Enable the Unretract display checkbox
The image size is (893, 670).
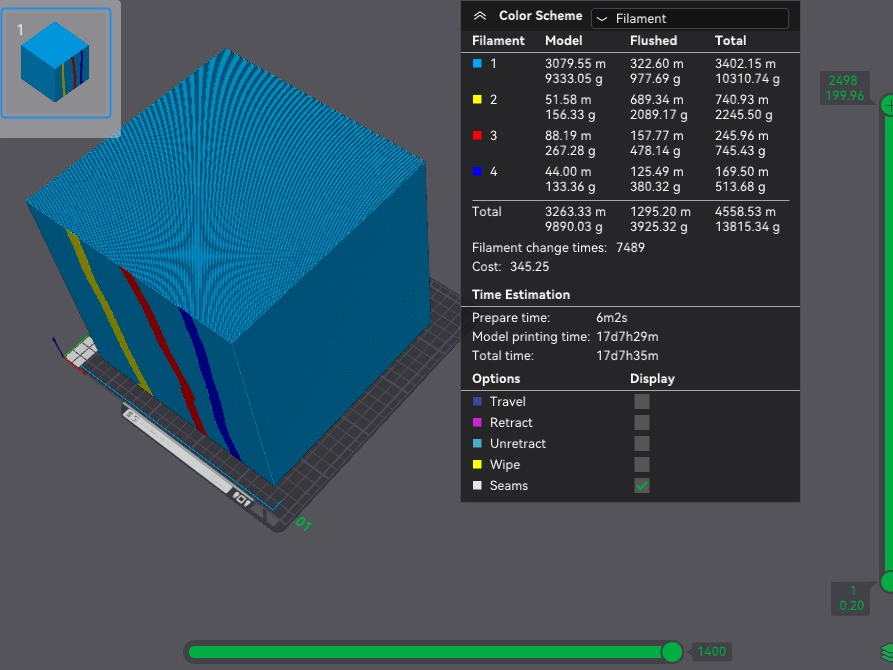click(x=642, y=444)
